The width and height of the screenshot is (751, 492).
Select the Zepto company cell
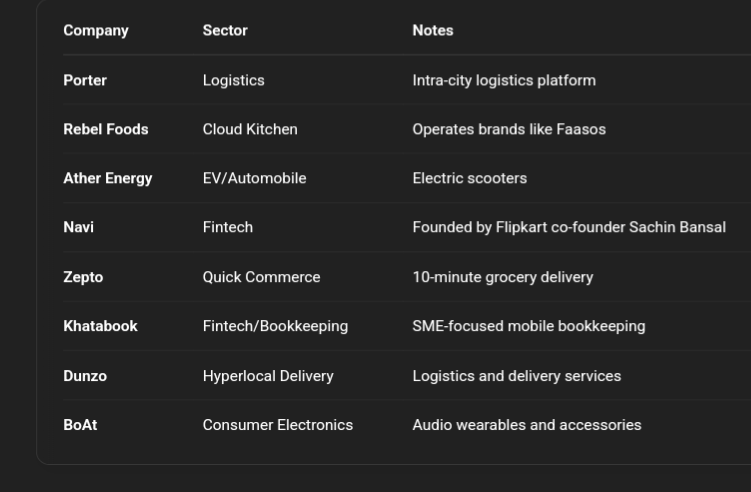(x=83, y=277)
